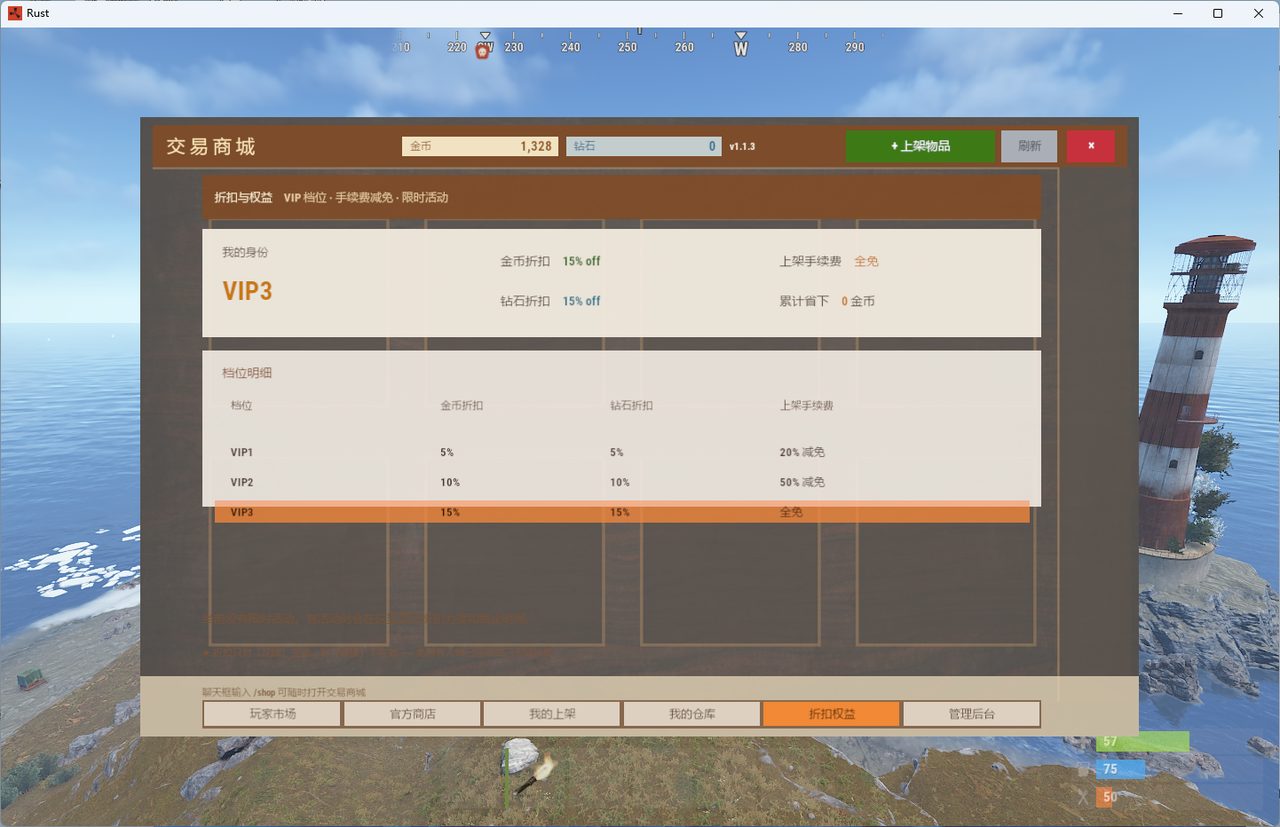The height and width of the screenshot is (827, 1280).
Task: Click the 钻石折扣 column header
Action: coord(632,406)
